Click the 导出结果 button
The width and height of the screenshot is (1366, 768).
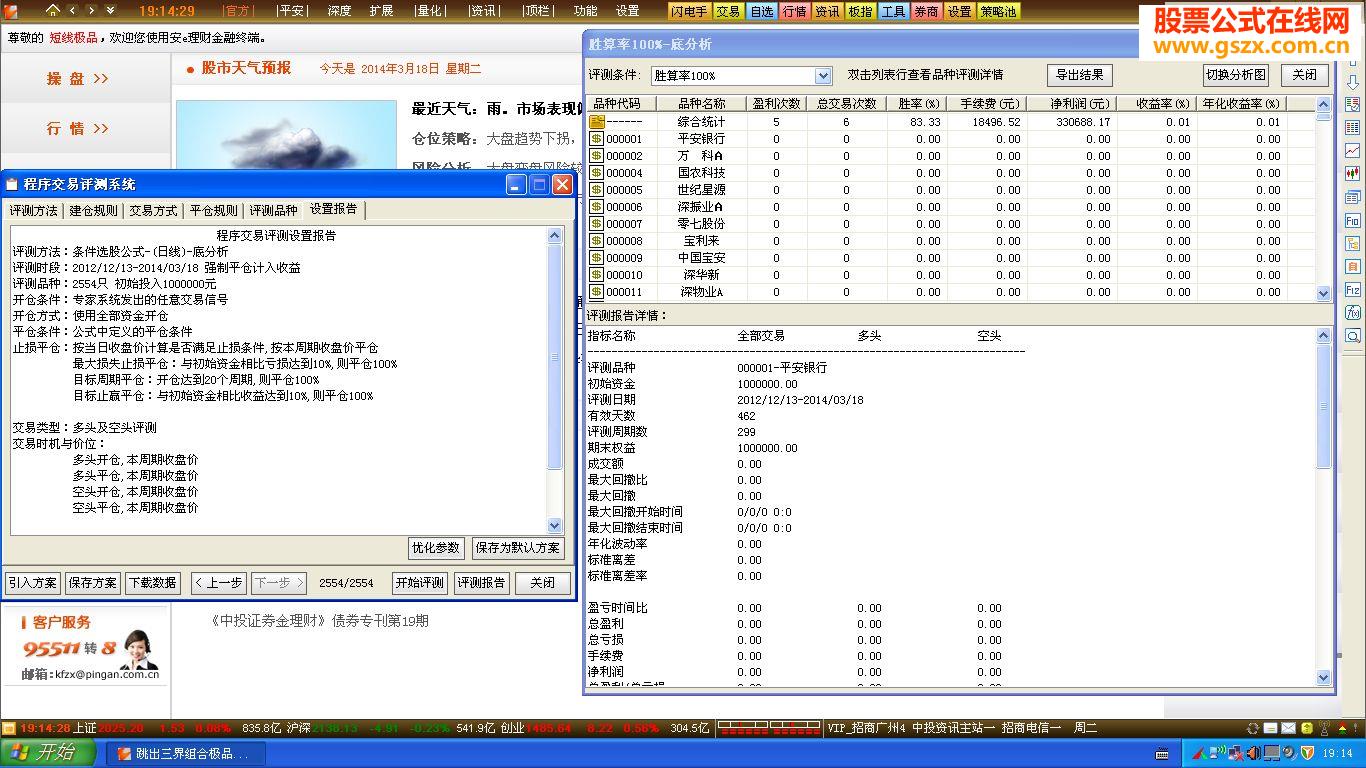pyautogui.click(x=1080, y=75)
